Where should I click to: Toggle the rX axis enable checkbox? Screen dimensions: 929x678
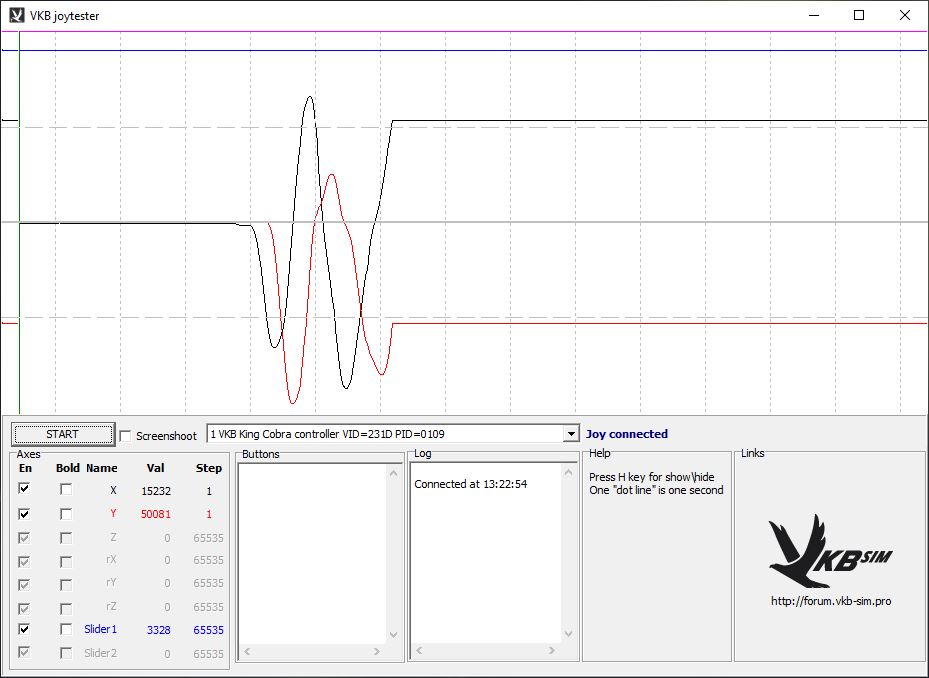click(24, 561)
